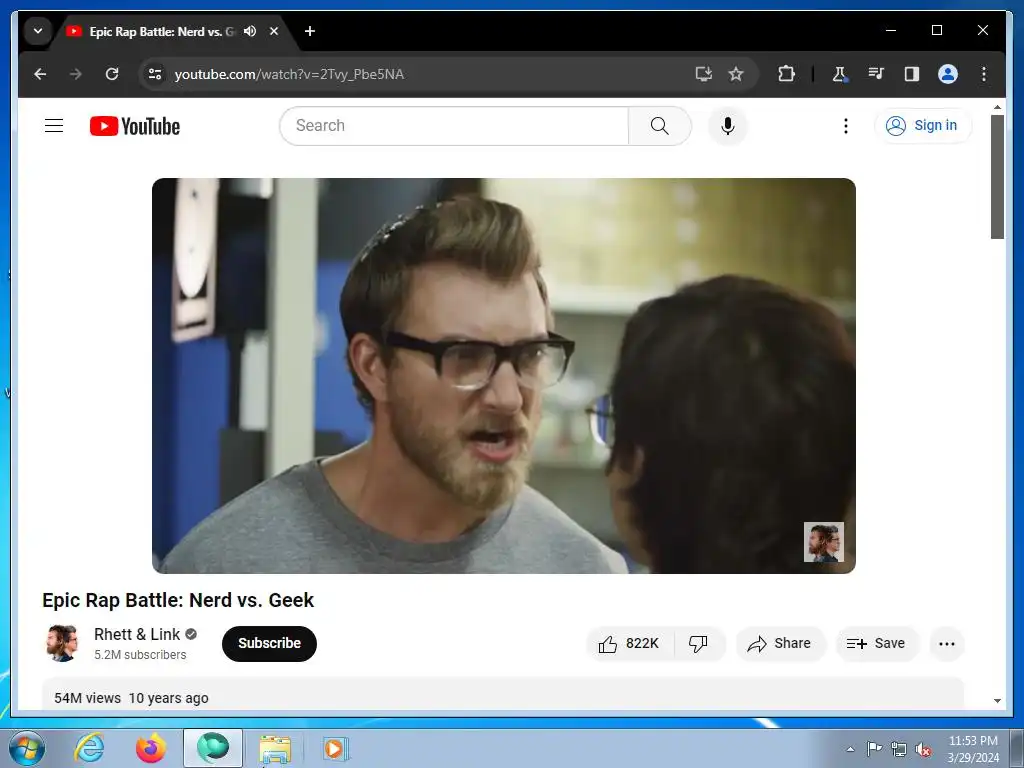This screenshot has width=1024, height=768.
Task: Click the install app icon in address bar
Action: pyautogui.click(x=703, y=74)
